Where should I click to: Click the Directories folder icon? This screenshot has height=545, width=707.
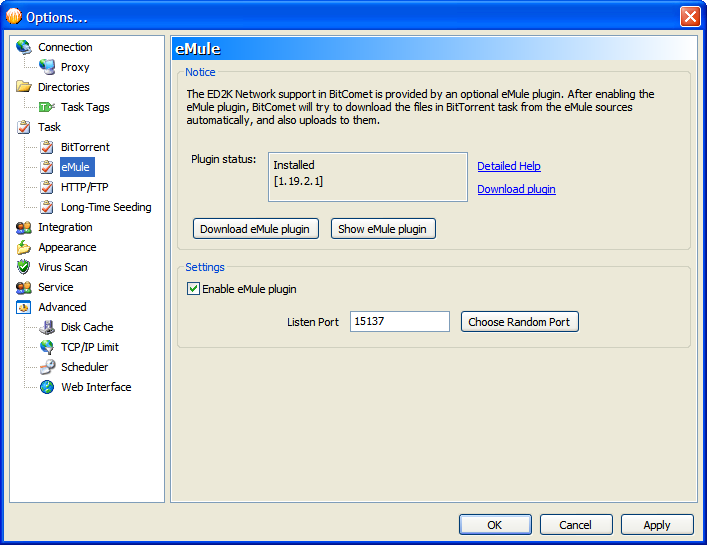click(23, 87)
